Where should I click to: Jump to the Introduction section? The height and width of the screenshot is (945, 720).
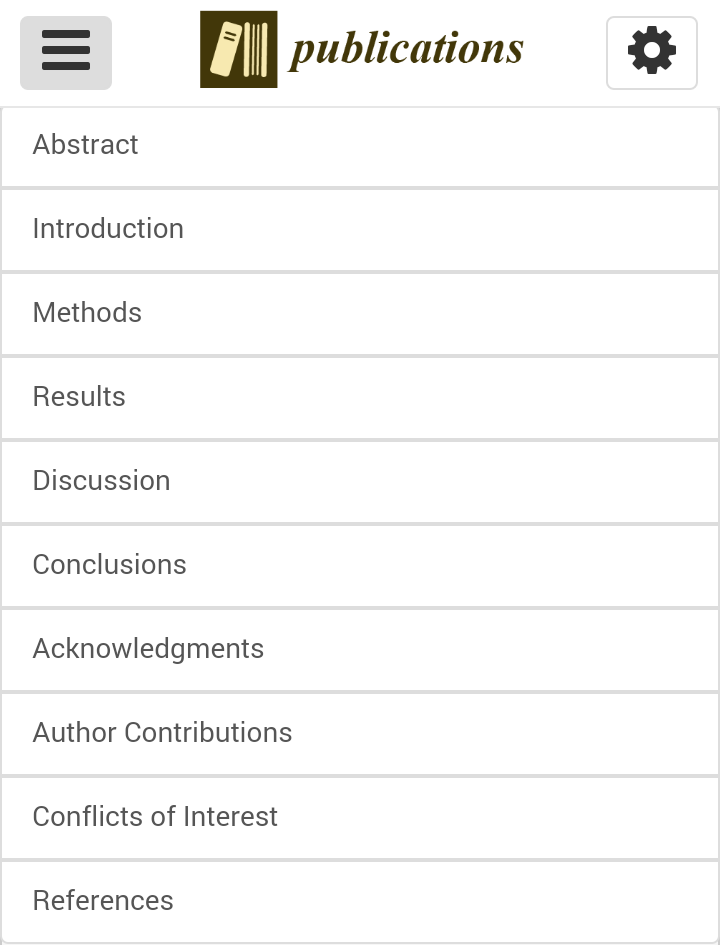(108, 229)
